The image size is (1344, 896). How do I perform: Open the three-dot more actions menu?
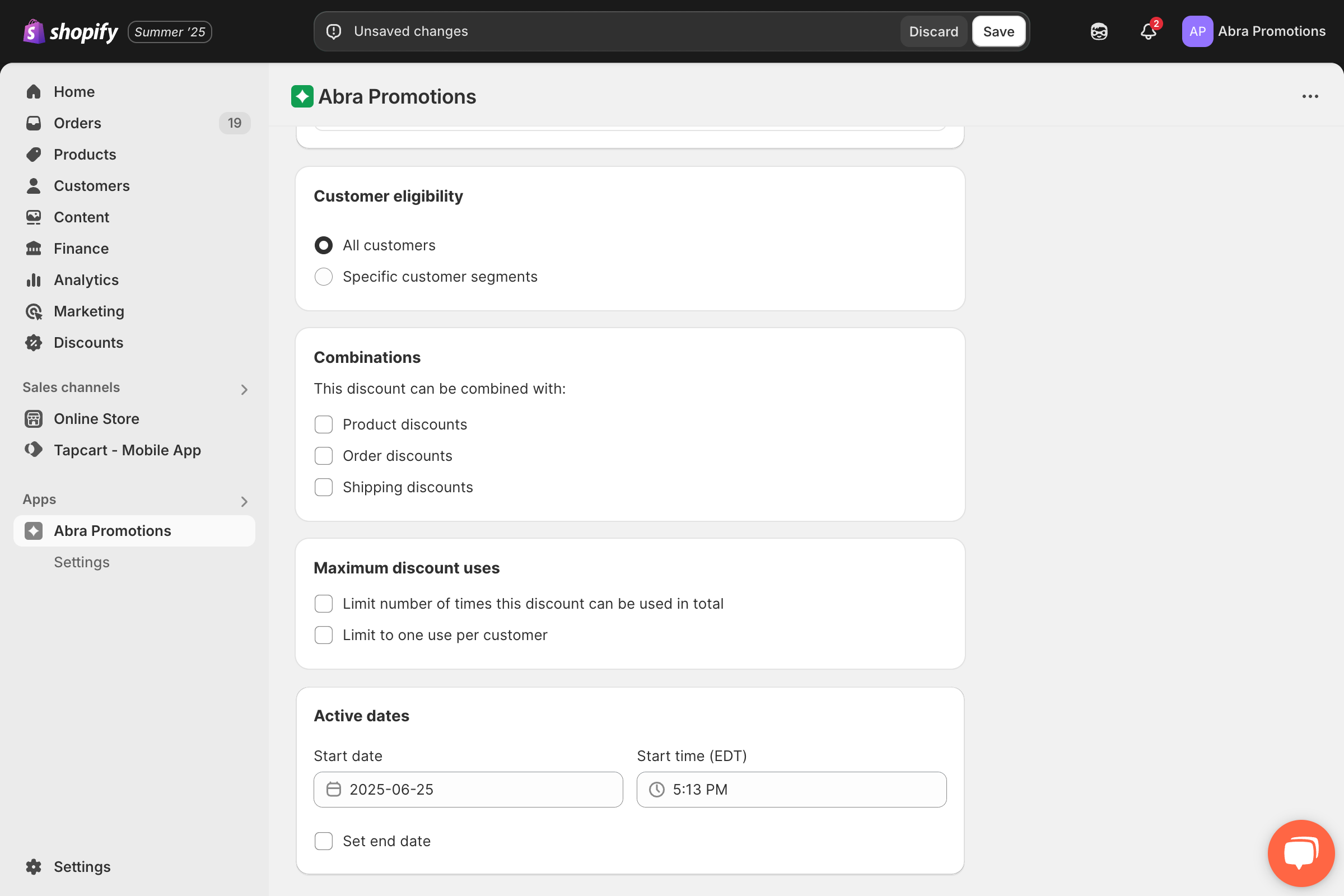pos(1310,96)
